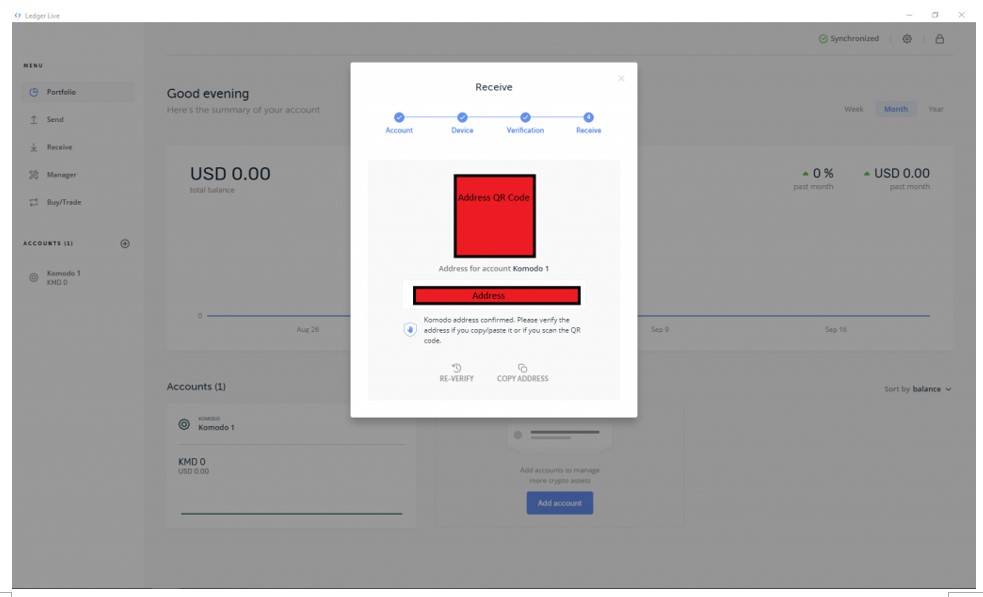Click the Buy/Trade exchange icon

(34, 203)
